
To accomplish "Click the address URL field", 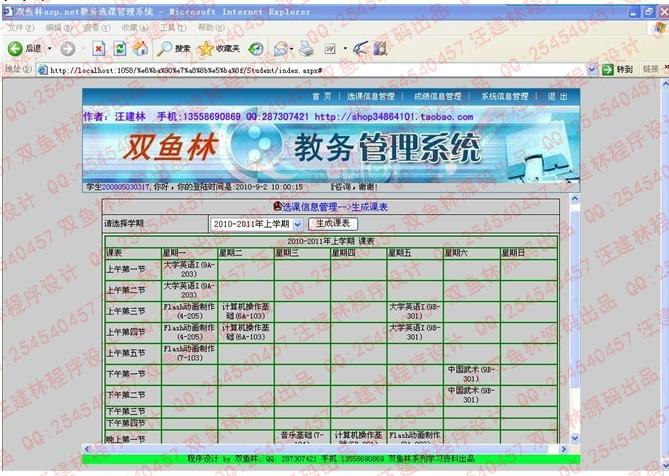I will 316,70.
